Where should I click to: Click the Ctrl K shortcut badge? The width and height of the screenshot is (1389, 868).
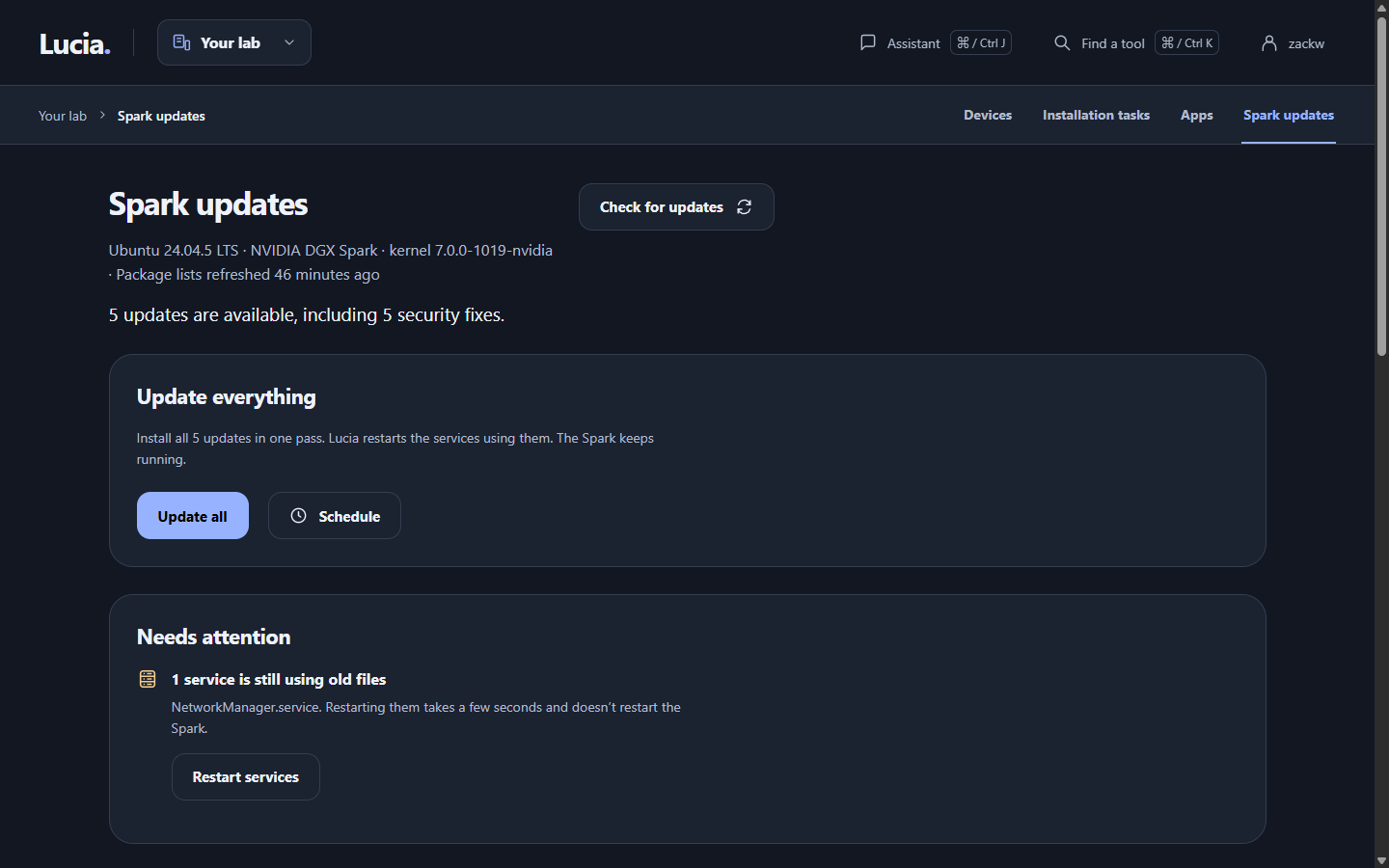1186,42
